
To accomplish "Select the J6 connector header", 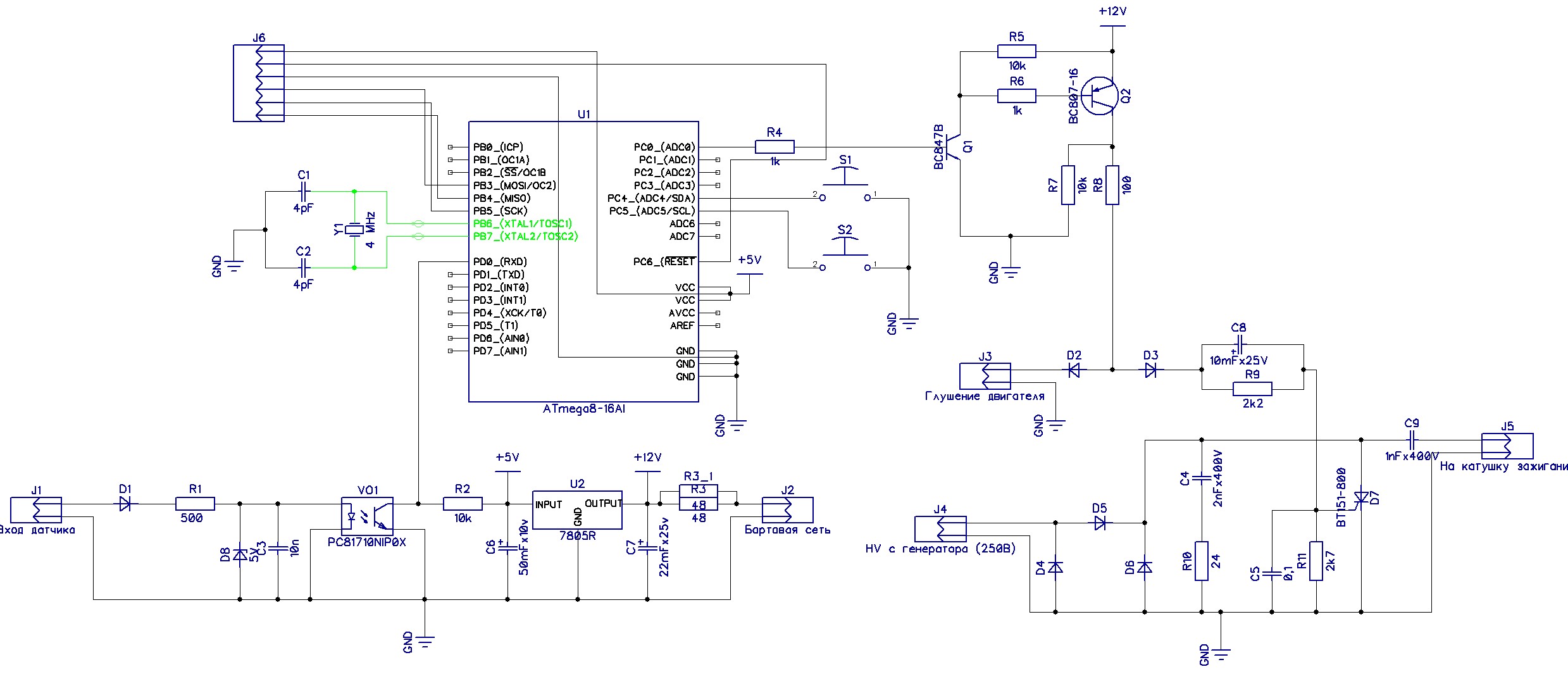I will 258,83.
